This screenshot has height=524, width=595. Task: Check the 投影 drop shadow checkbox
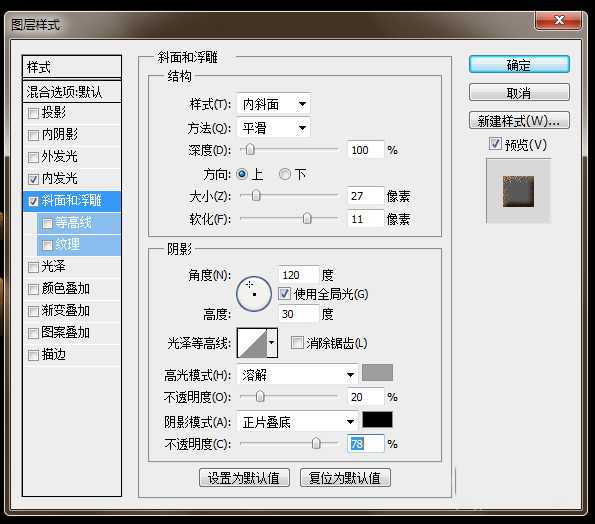[x=33, y=113]
